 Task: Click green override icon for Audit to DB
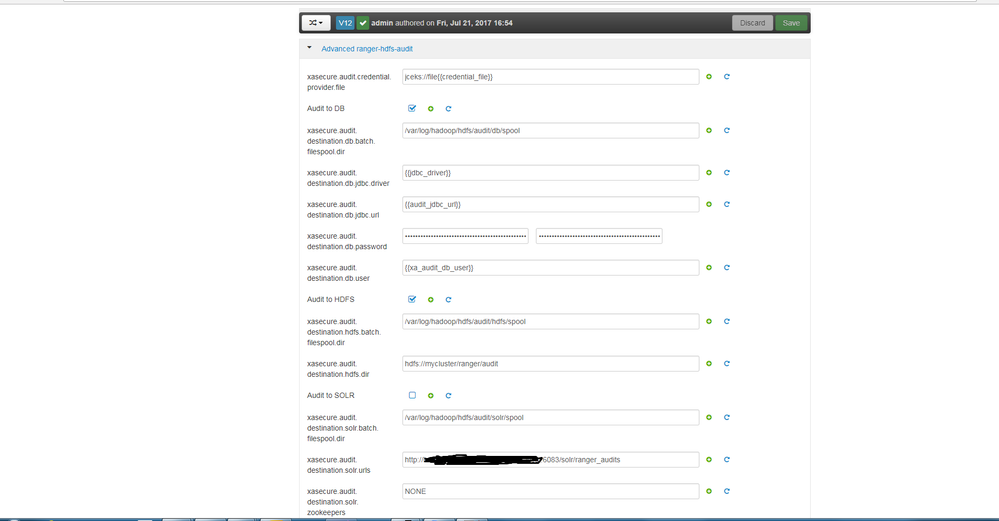431,109
